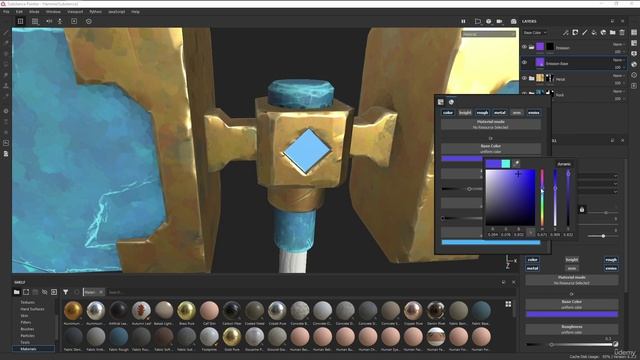Add a smart material layer icon
Viewport: 640px width, 360px height.
tap(603, 33)
